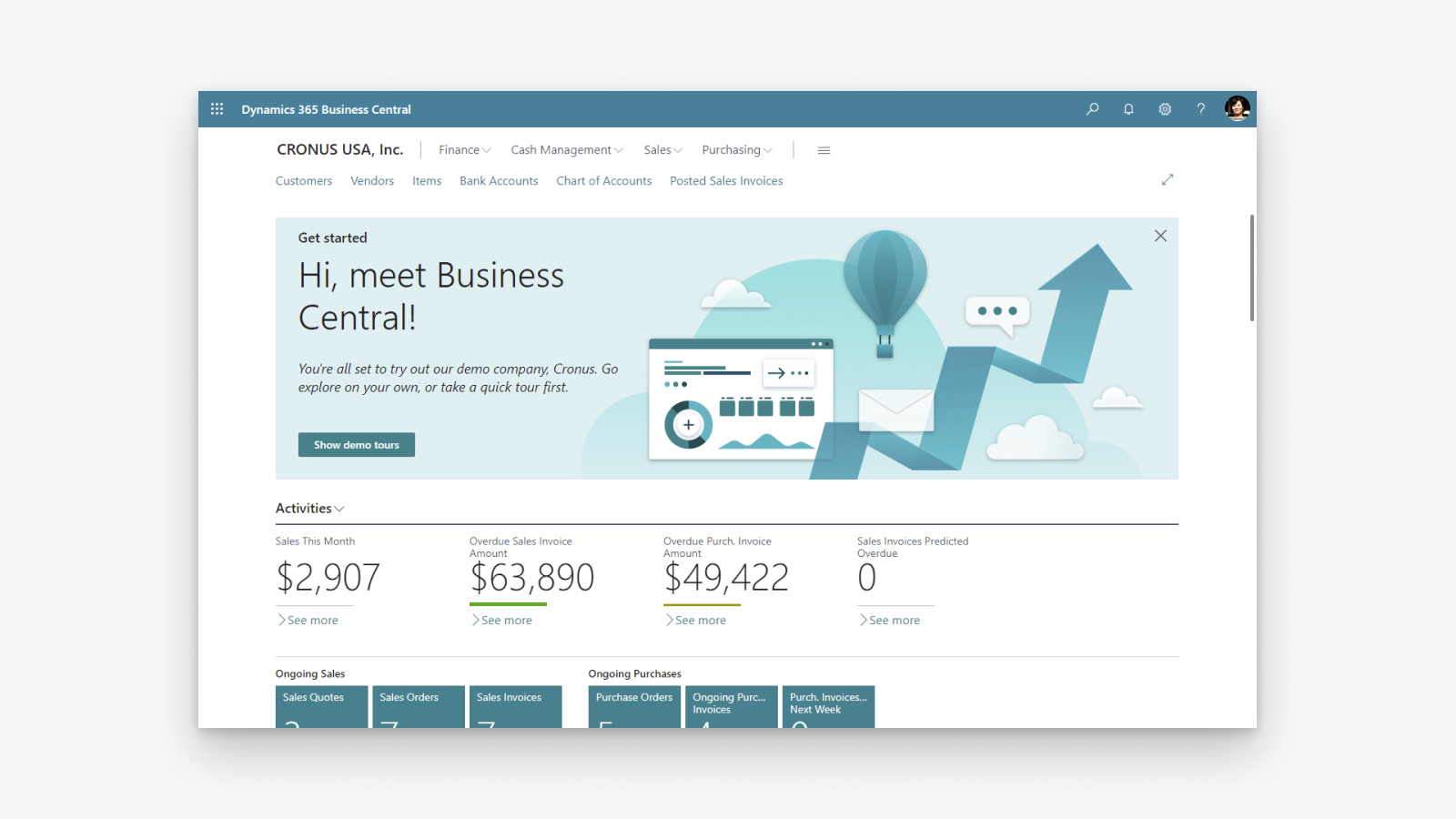Open the app launcher waffle icon
Viewport: 1456px width, 819px height.
point(217,109)
